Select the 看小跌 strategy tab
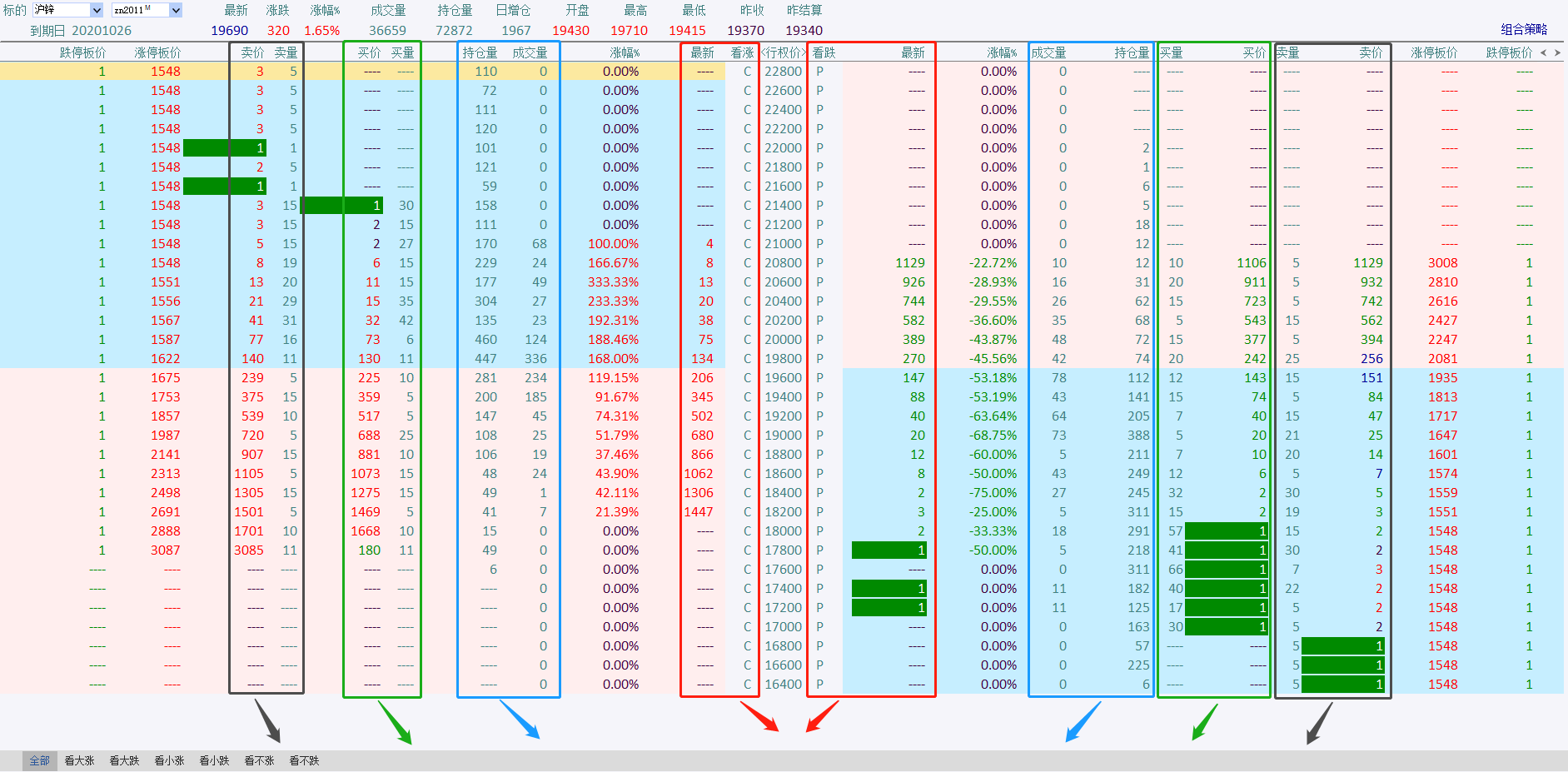 214,760
